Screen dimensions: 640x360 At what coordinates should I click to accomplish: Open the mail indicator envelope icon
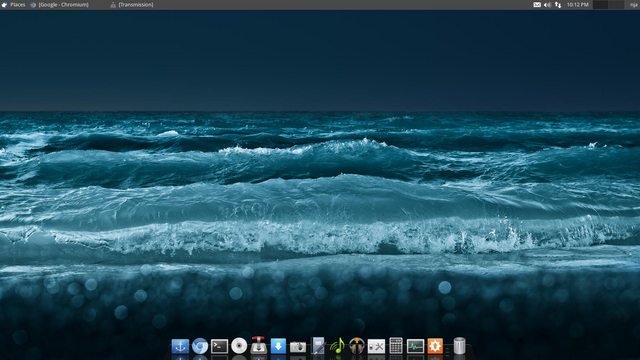pyautogui.click(x=537, y=5)
